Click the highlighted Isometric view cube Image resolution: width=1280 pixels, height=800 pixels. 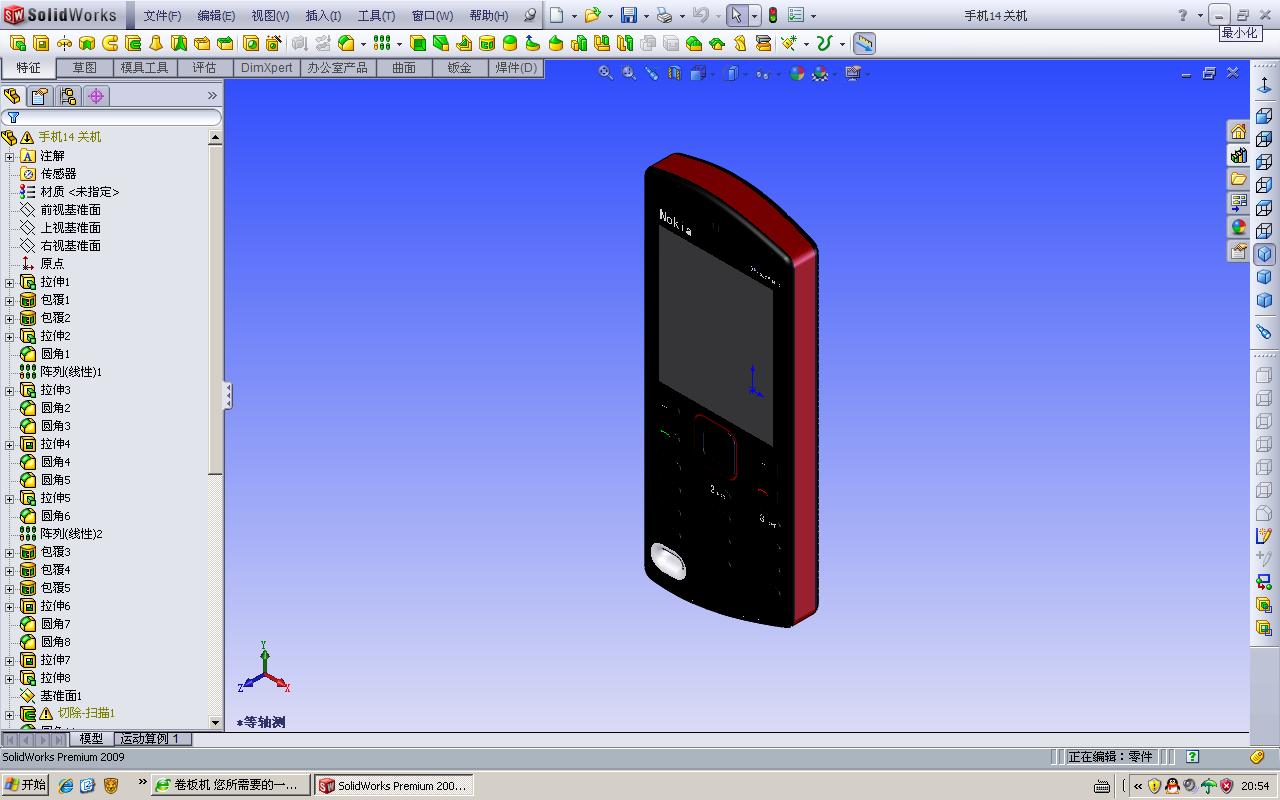click(x=1264, y=254)
